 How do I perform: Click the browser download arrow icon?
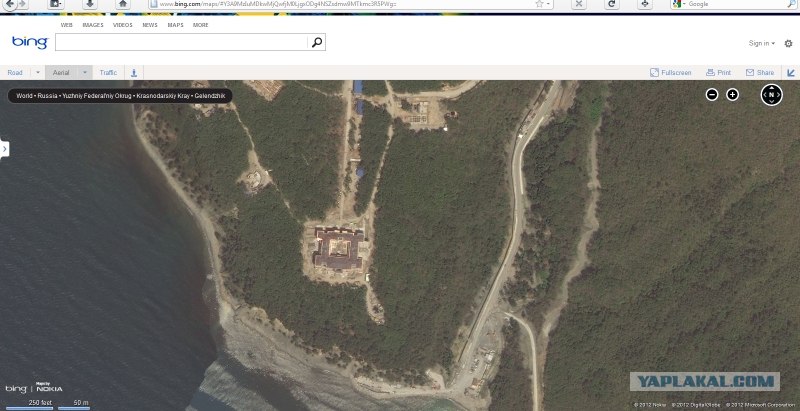point(89,4)
